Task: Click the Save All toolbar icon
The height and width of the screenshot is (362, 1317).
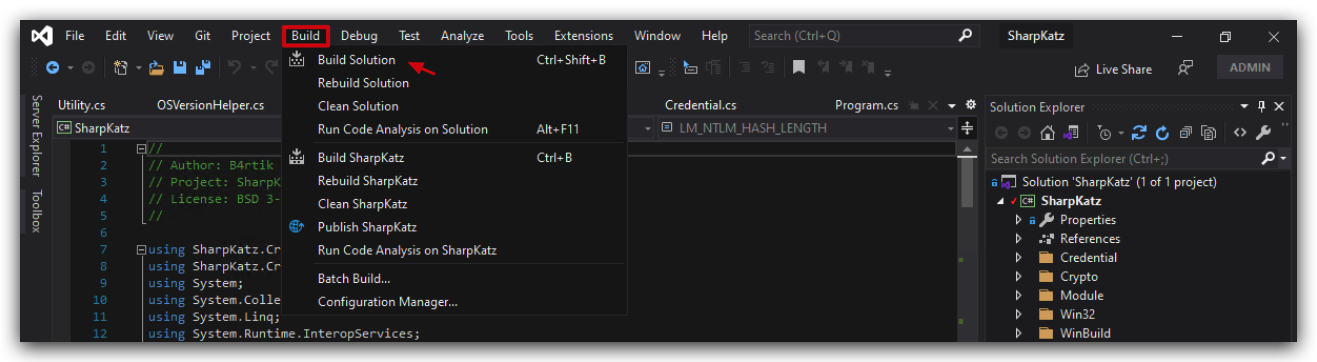Action: 203,68
